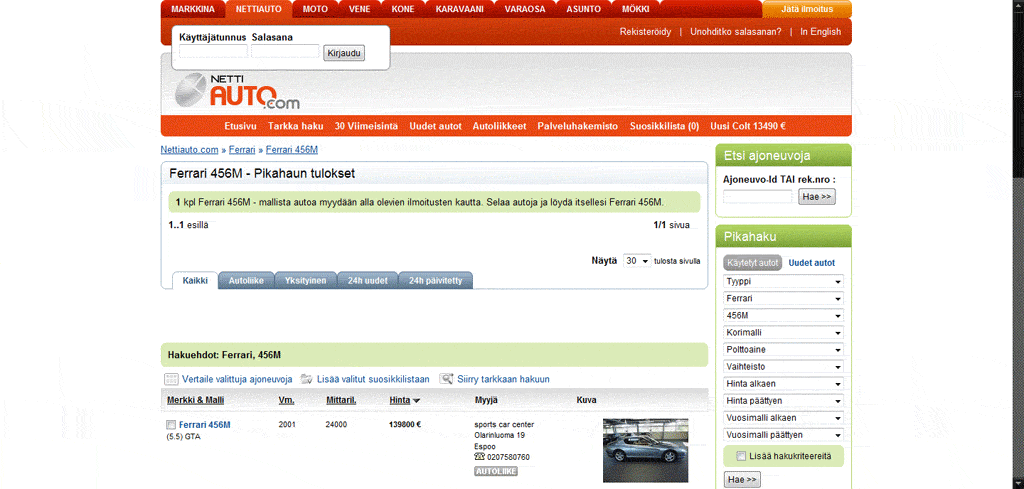Open Autoliikkeet in navigation bar
This screenshot has height=489, width=1024.
pos(500,126)
